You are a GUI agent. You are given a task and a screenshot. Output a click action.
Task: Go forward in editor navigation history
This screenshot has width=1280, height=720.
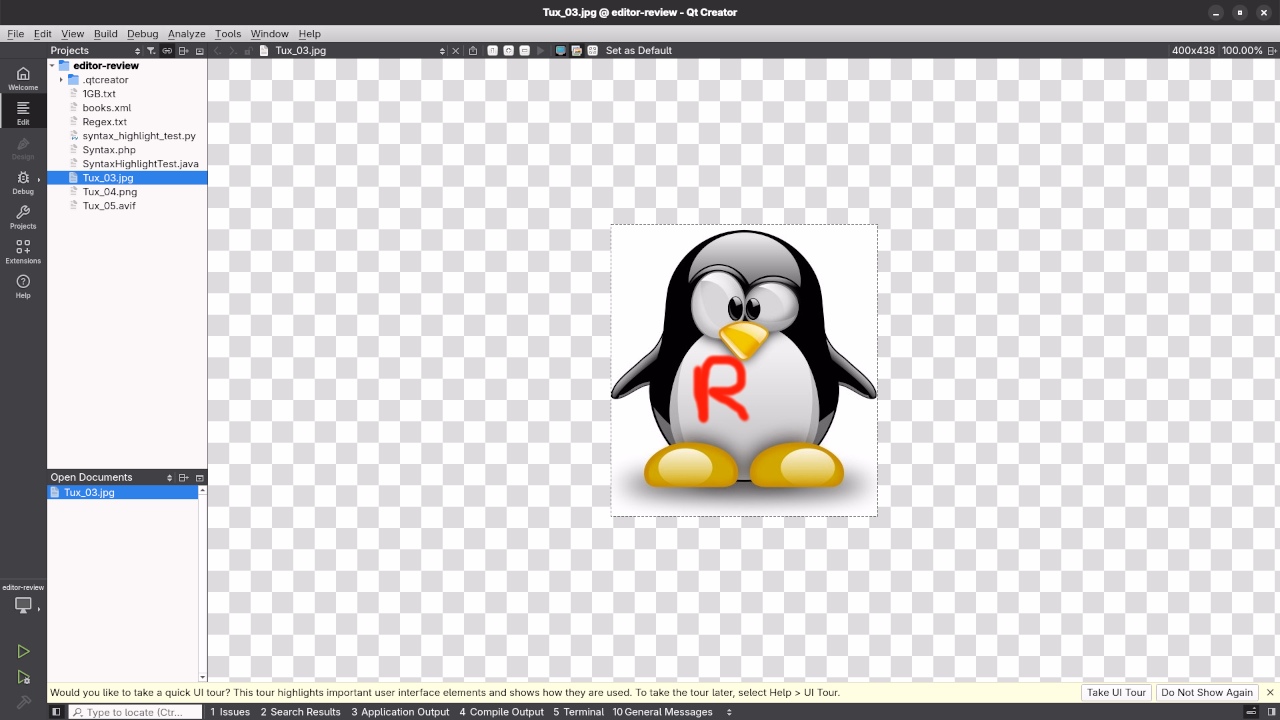click(x=232, y=50)
